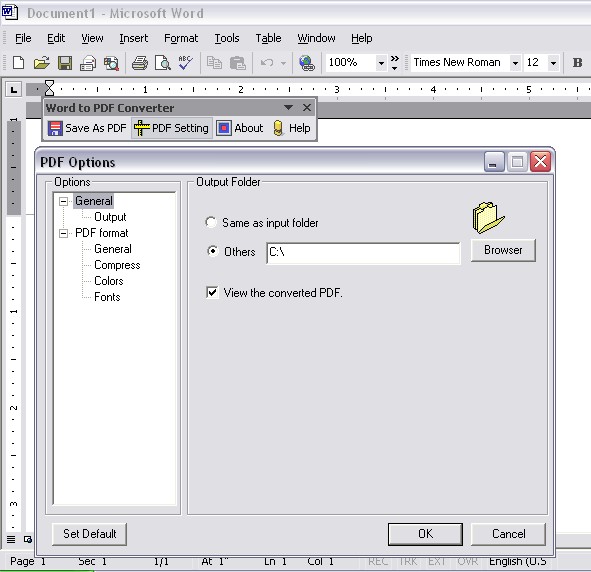
Task: Open the Undo history dropdown arrow
Action: [283, 63]
